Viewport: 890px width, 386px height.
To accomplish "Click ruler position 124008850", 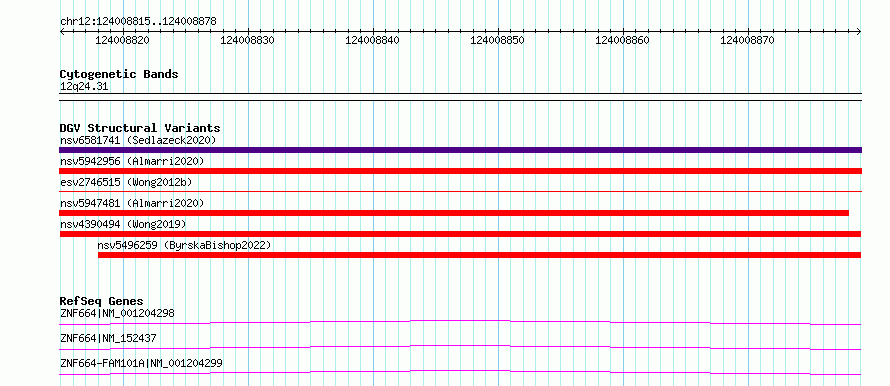I will coord(497,40).
